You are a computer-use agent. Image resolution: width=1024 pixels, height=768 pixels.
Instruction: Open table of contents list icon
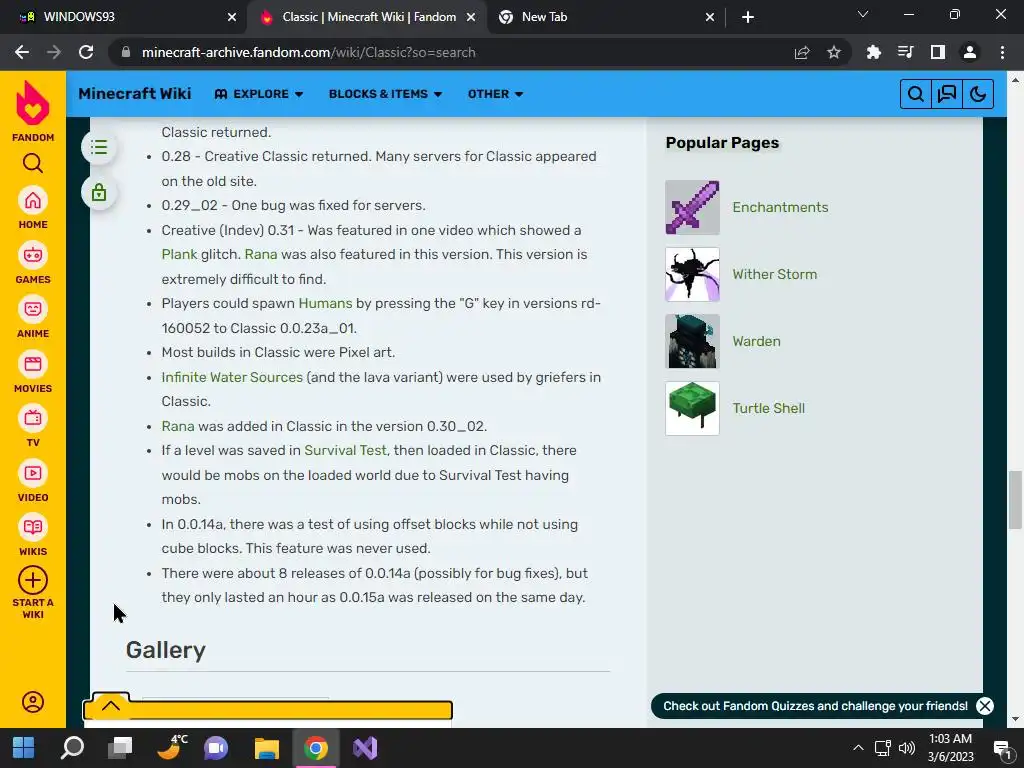(x=99, y=147)
